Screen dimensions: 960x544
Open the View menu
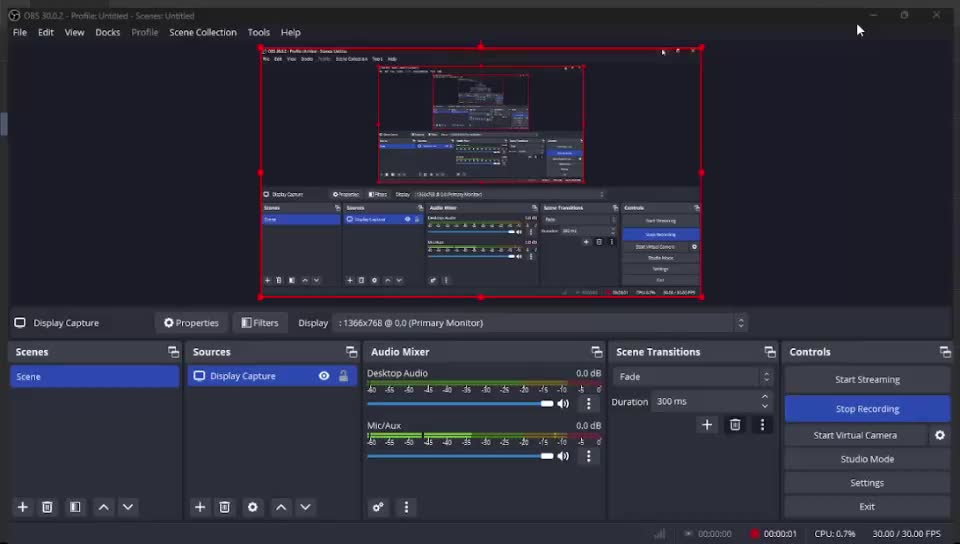point(74,32)
